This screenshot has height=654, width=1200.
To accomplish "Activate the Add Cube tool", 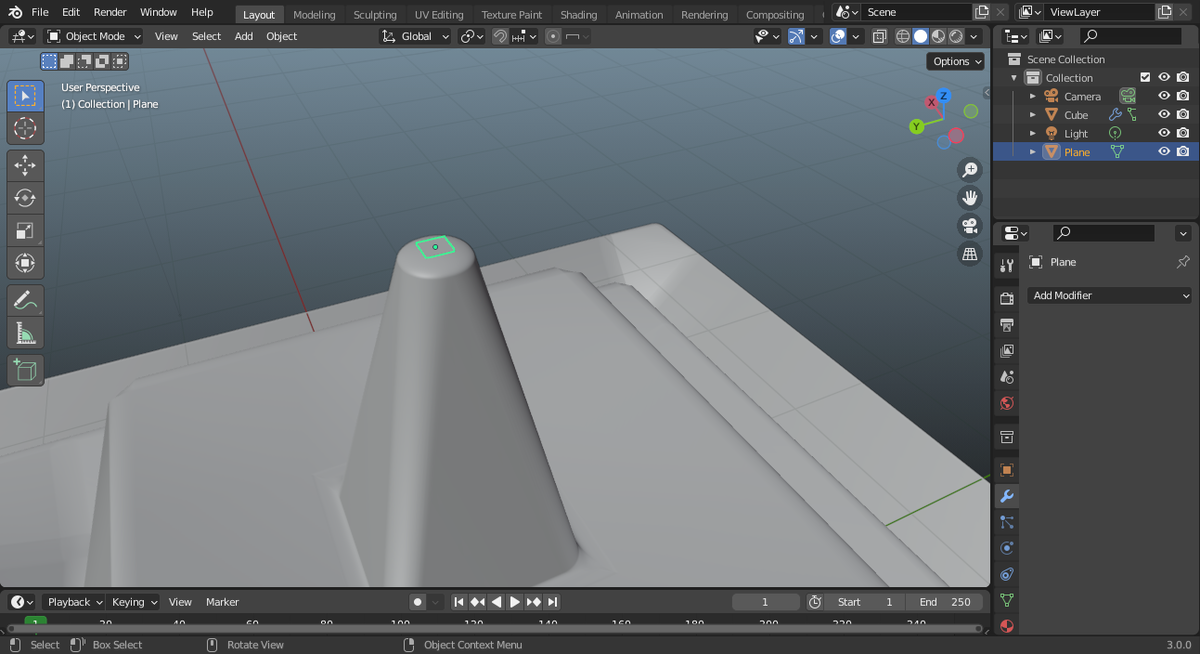I will [25, 370].
